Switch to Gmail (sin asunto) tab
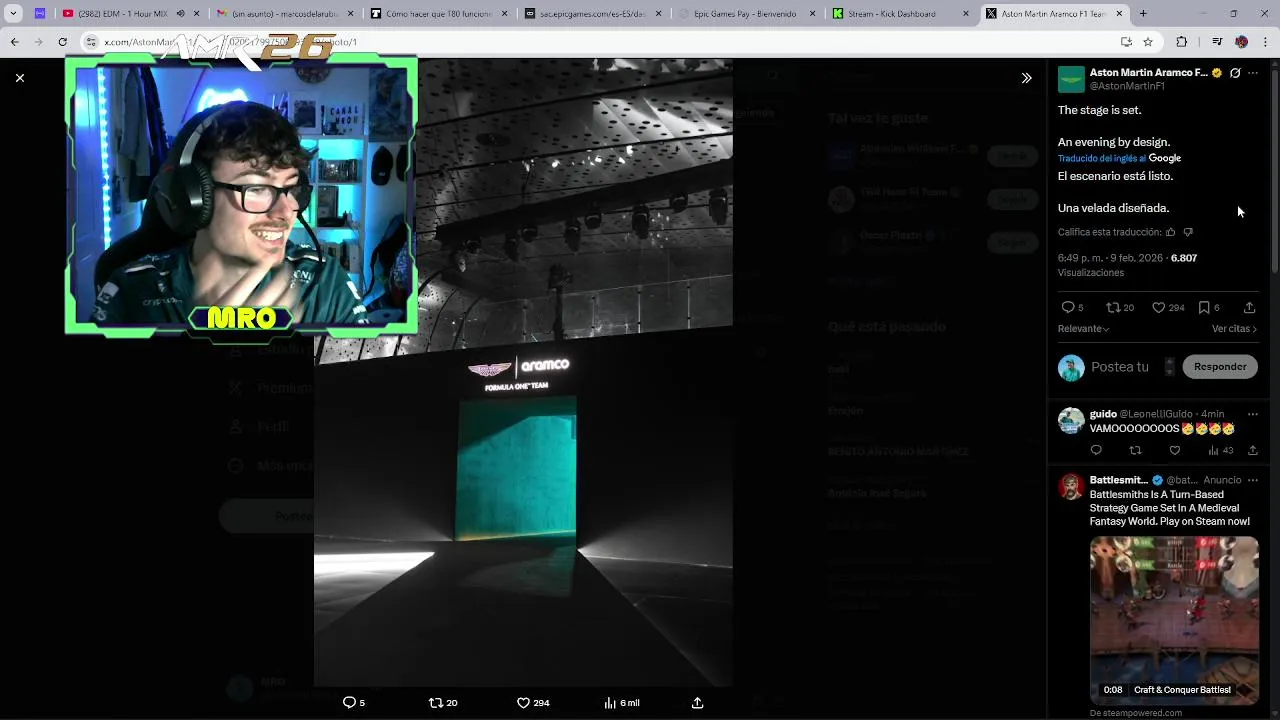 (285, 14)
